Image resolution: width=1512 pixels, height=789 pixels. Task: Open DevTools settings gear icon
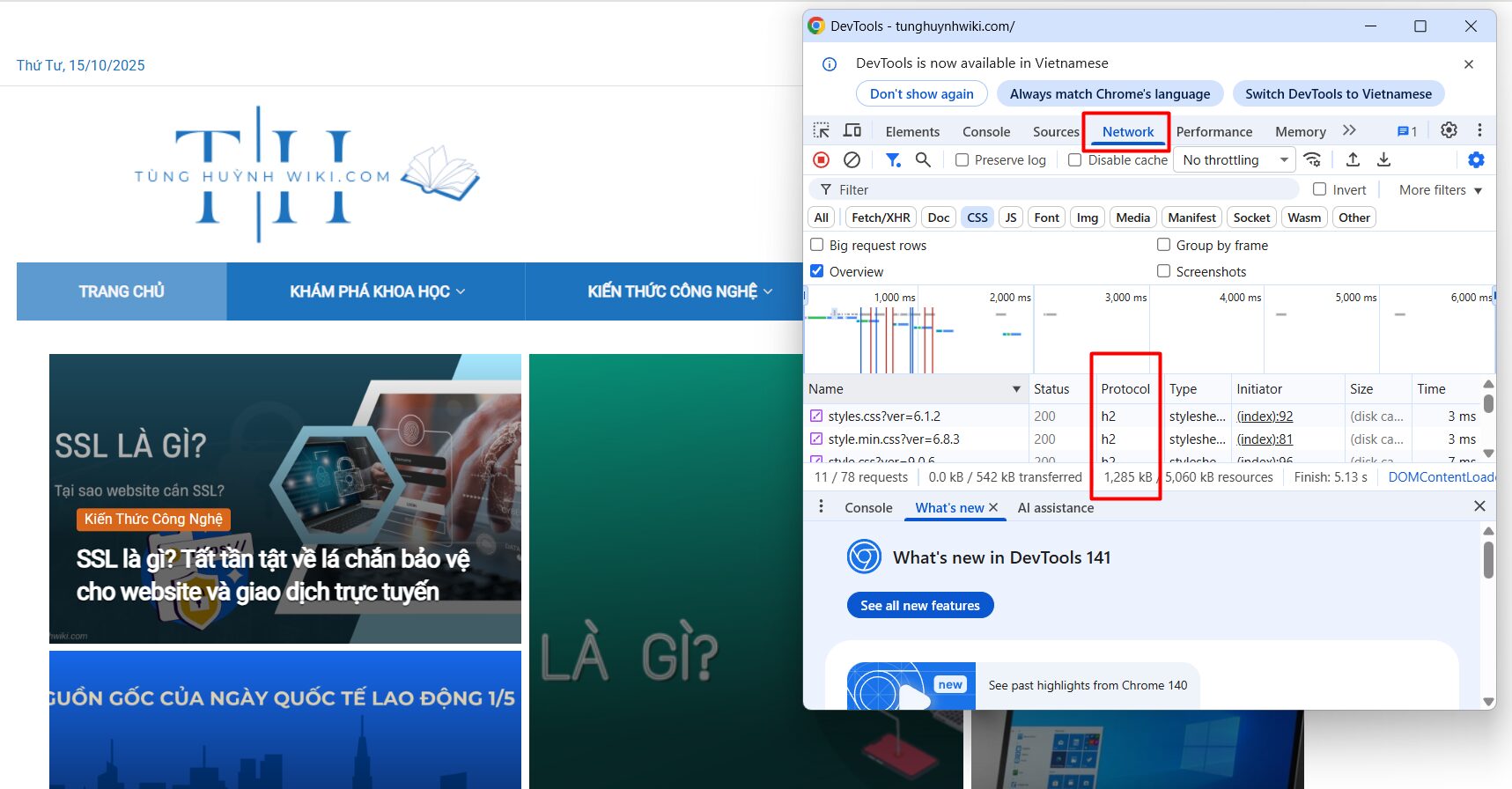tap(1449, 130)
